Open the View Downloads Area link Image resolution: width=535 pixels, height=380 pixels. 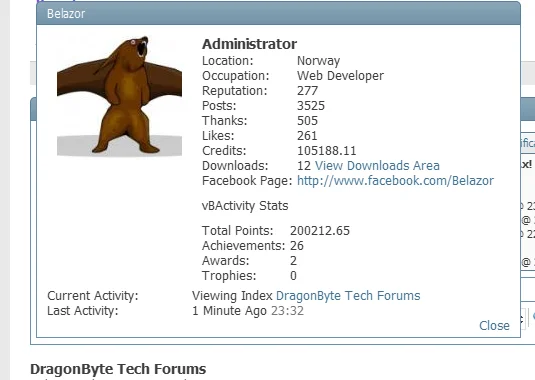(377, 166)
